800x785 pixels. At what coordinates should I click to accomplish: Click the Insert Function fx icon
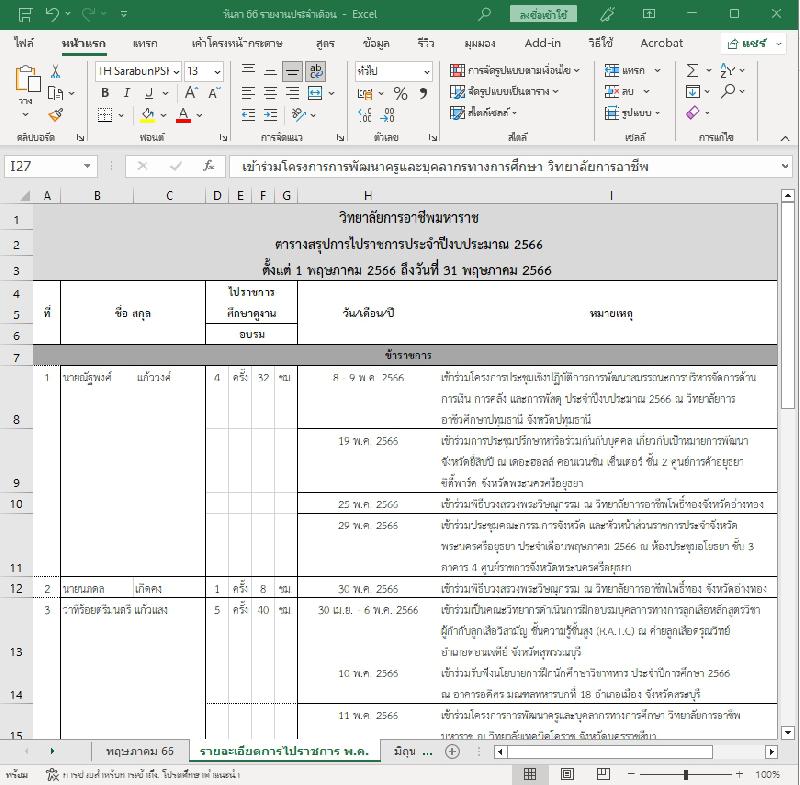point(208,167)
